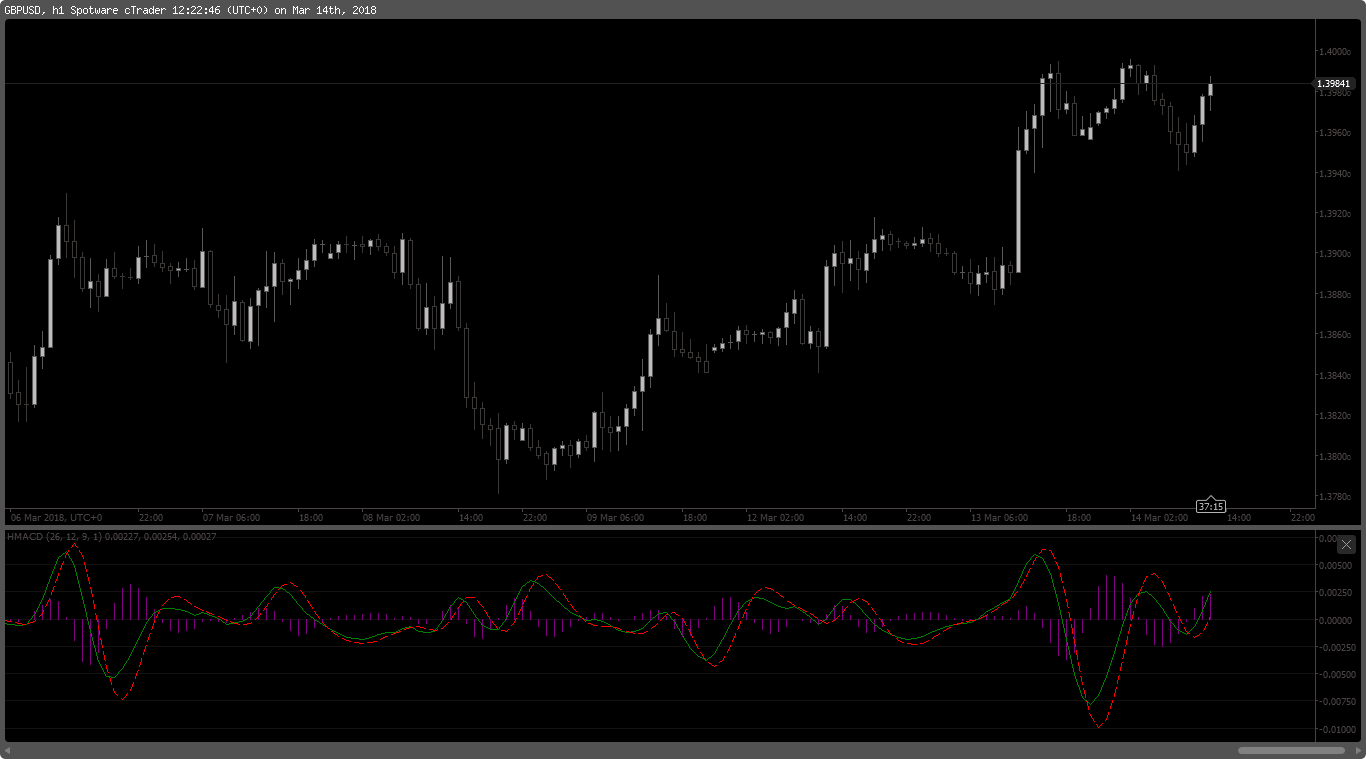Click the 1.3800 price axis label

1334,457
